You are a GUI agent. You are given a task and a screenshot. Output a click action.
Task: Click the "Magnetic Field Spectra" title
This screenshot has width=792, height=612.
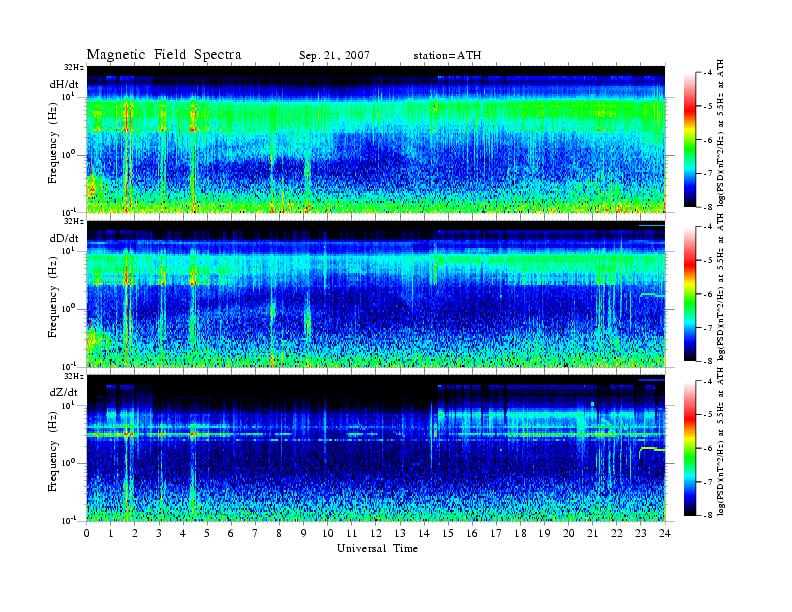tap(164, 55)
